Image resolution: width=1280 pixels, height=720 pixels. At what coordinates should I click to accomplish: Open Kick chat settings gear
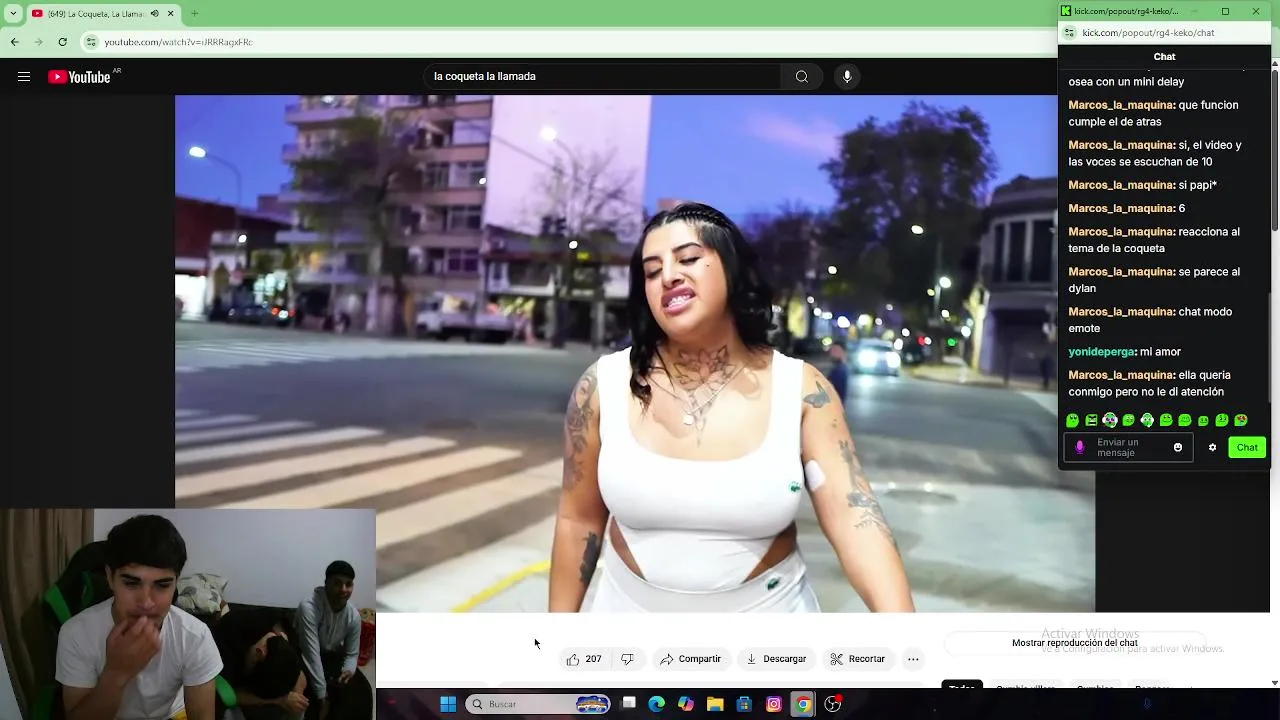point(1212,447)
